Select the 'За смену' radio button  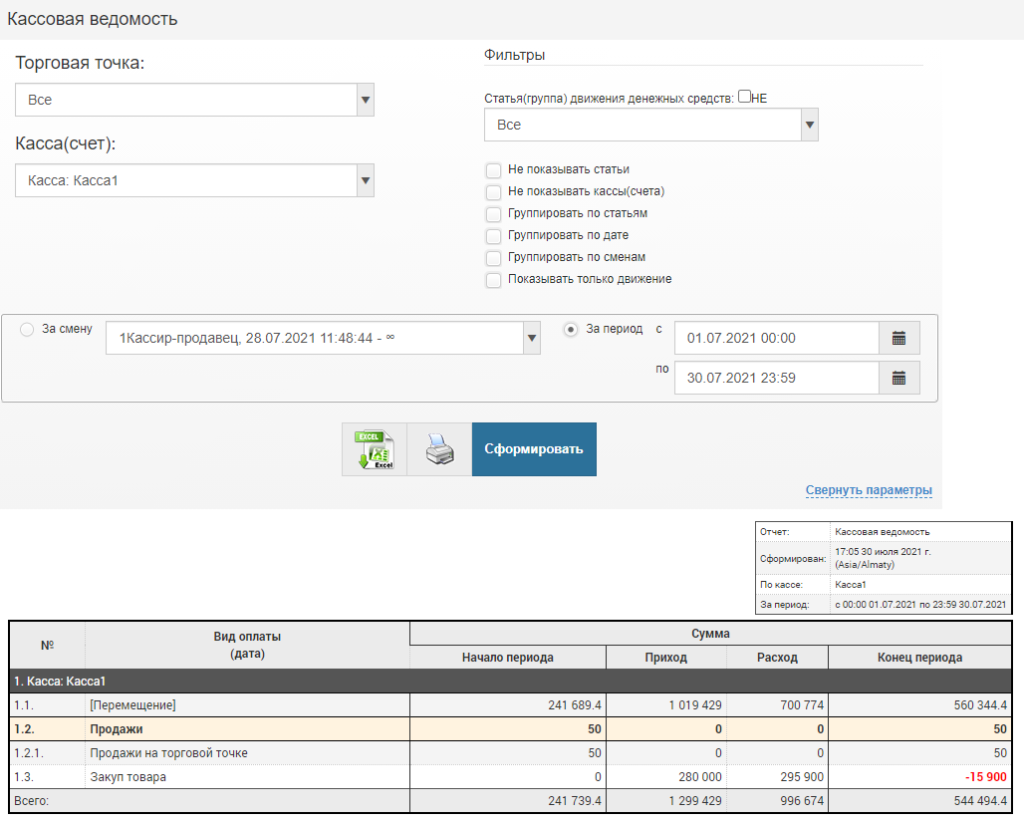click(x=27, y=329)
